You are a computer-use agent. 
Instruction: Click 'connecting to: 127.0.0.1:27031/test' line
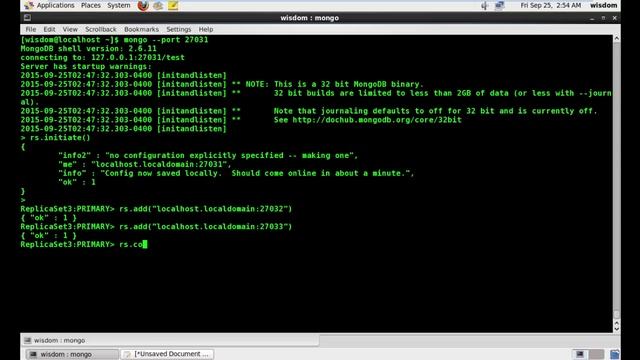click(x=102, y=58)
